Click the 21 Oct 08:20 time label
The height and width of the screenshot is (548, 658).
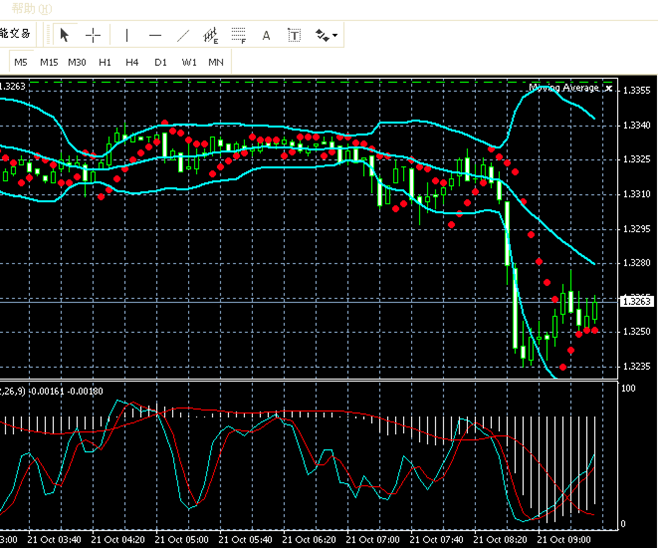click(x=500, y=540)
